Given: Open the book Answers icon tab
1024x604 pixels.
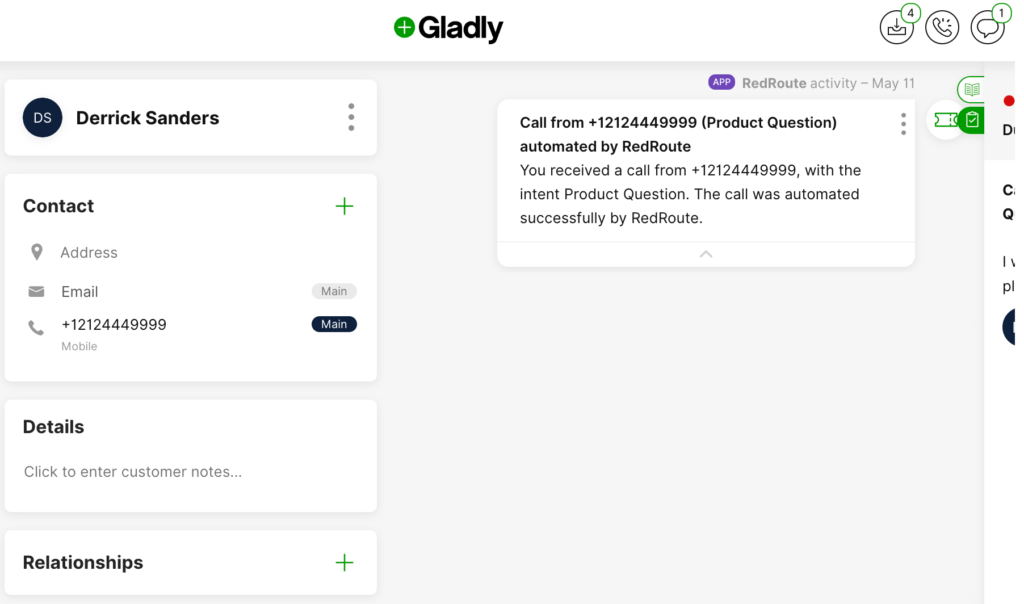Looking at the screenshot, I should tap(971, 90).
